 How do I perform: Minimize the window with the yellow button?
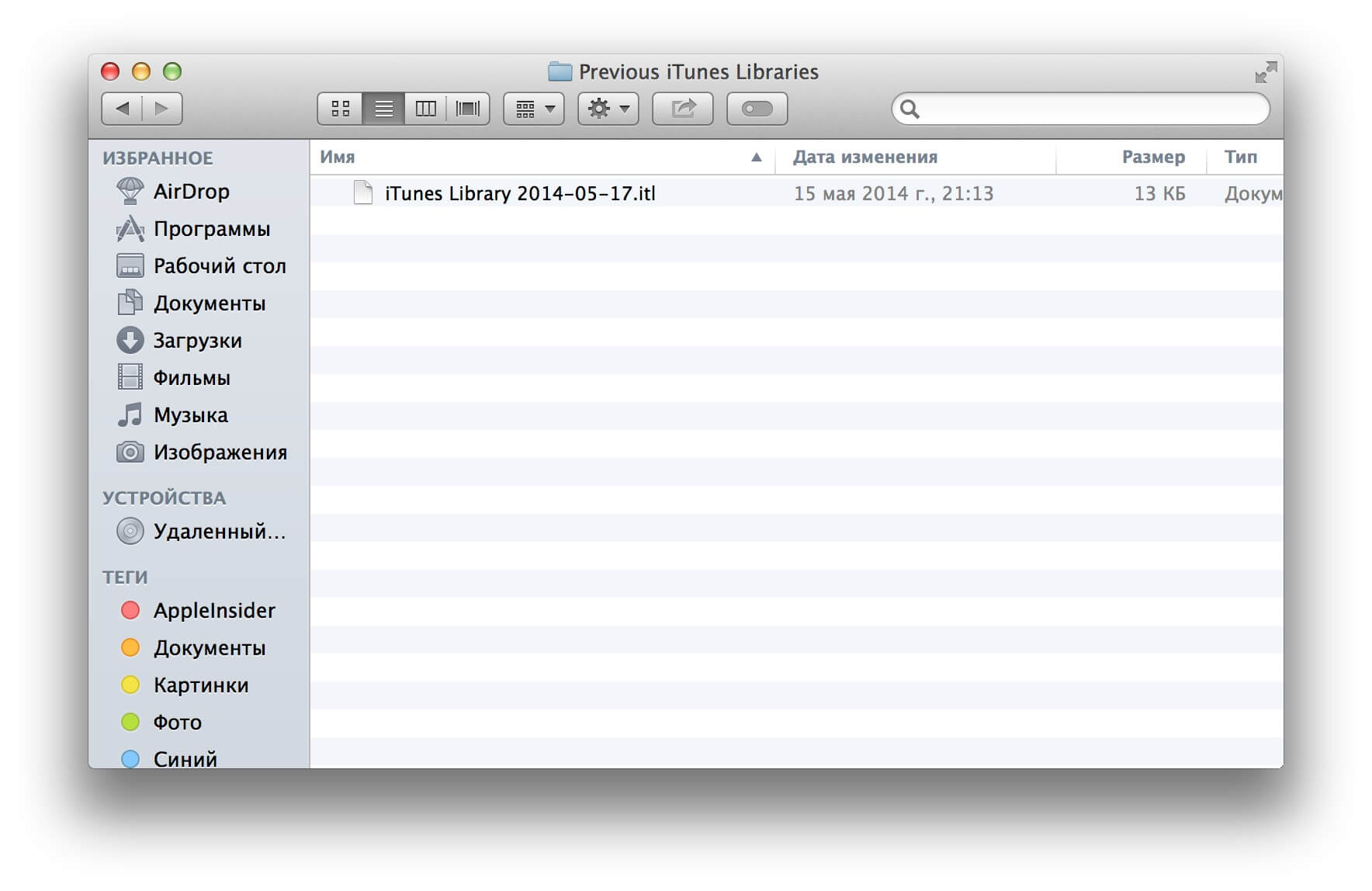tap(141, 71)
